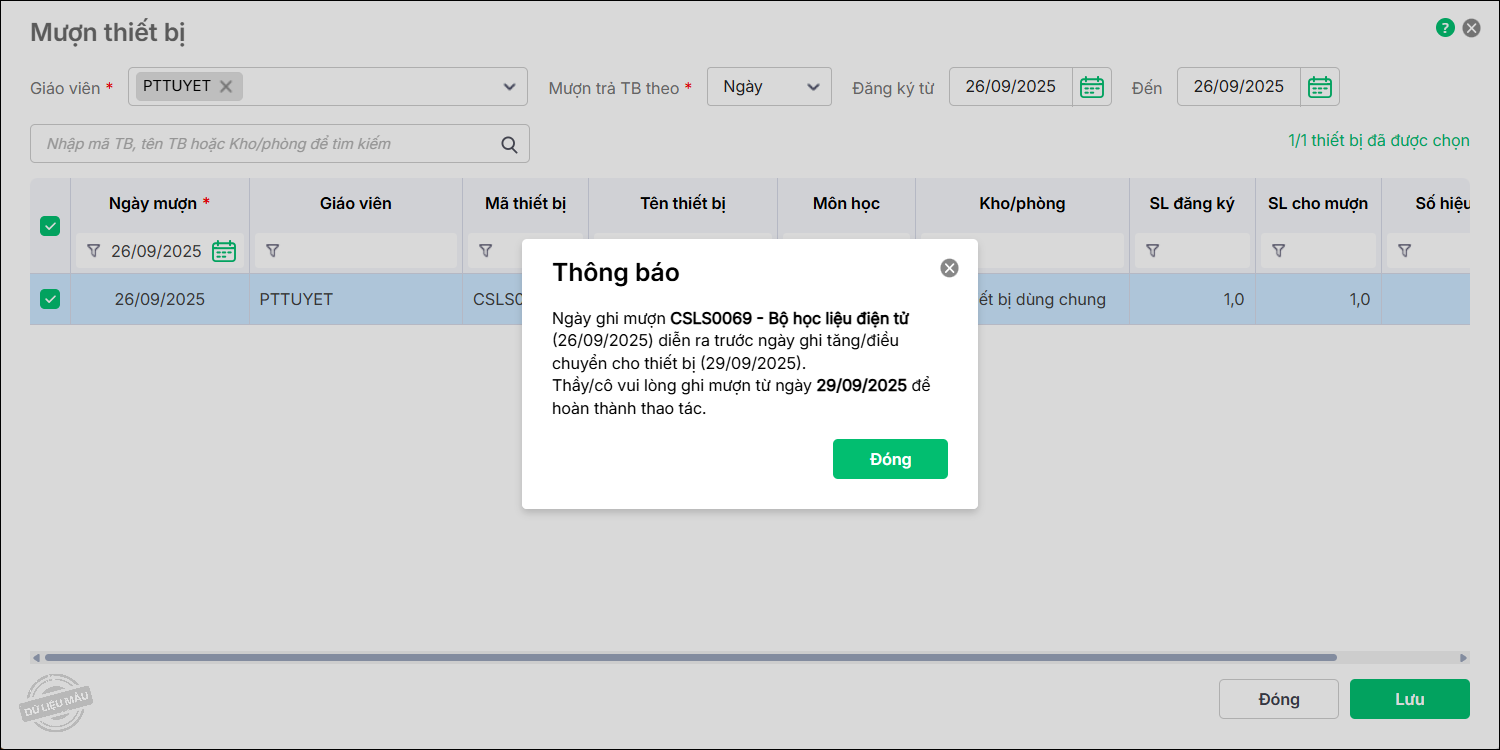Click filter icon in Giáo viên column

click(x=272, y=251)
